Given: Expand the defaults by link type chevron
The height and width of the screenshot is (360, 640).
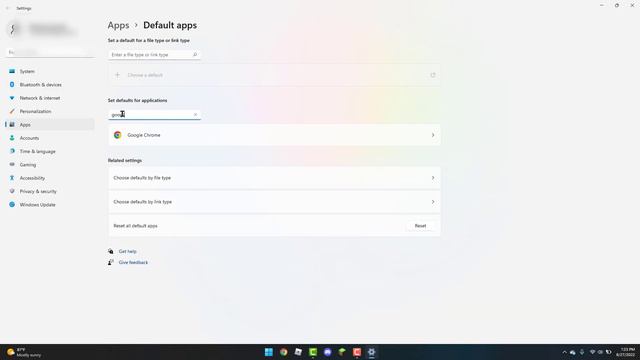Looking at the screenshot, I should (x=433, y=202).
